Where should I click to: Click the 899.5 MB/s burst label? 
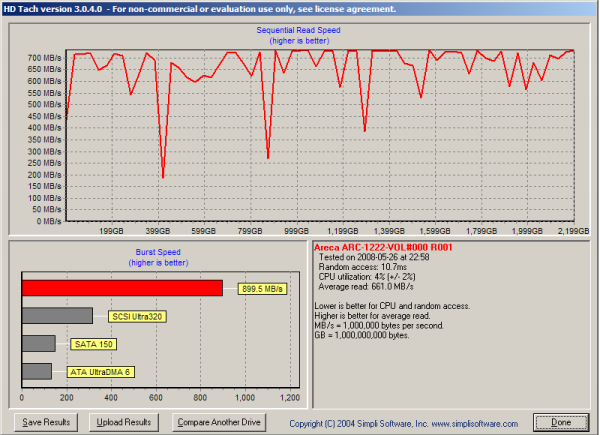point(262,288)
